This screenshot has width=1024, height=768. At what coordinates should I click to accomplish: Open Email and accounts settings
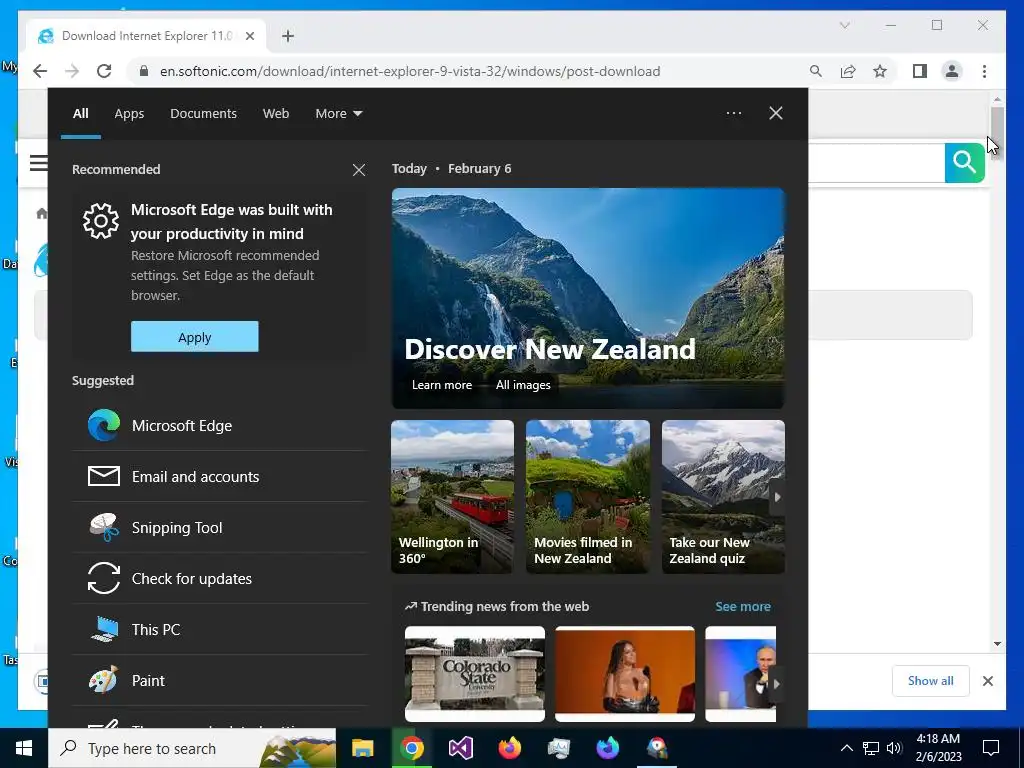tap(220, 477)
